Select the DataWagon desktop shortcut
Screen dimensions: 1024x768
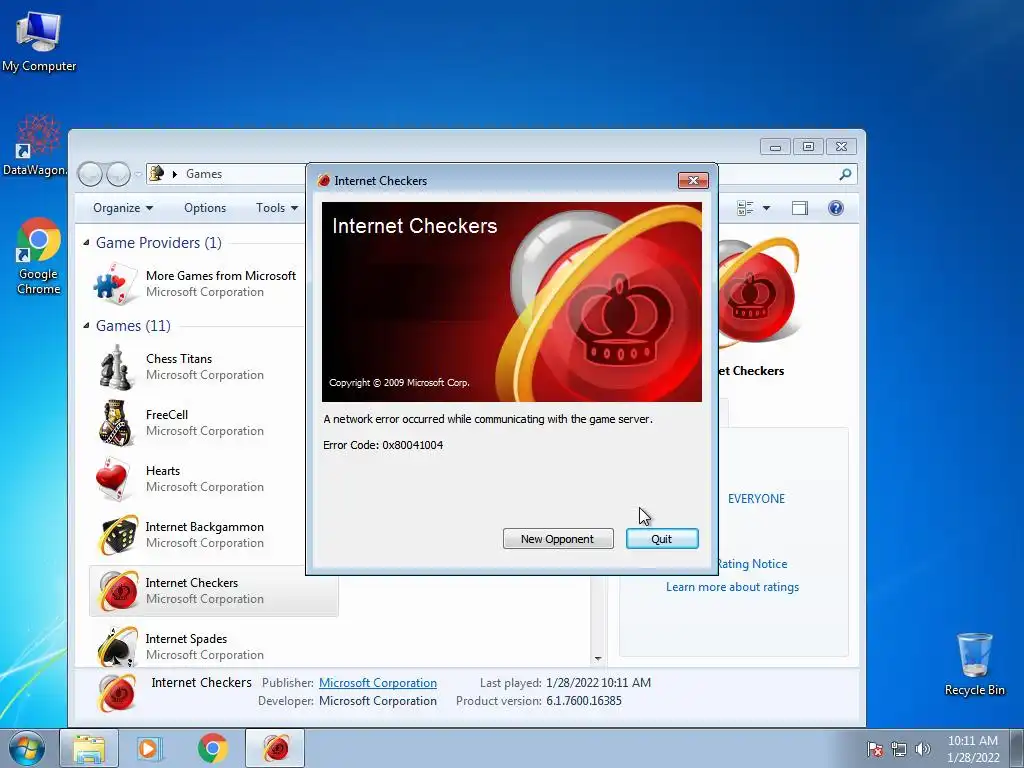coord(35,146)
